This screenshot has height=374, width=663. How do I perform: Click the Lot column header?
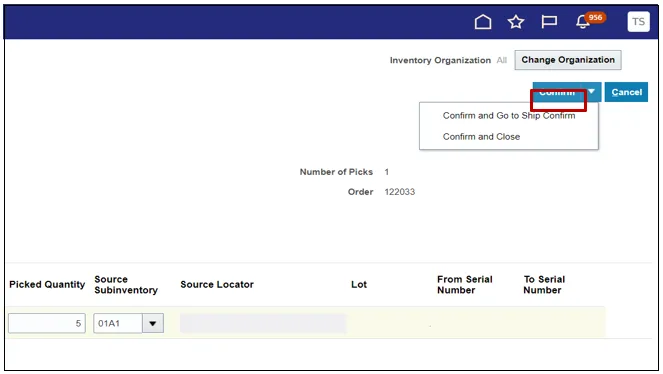click(359, 284)
